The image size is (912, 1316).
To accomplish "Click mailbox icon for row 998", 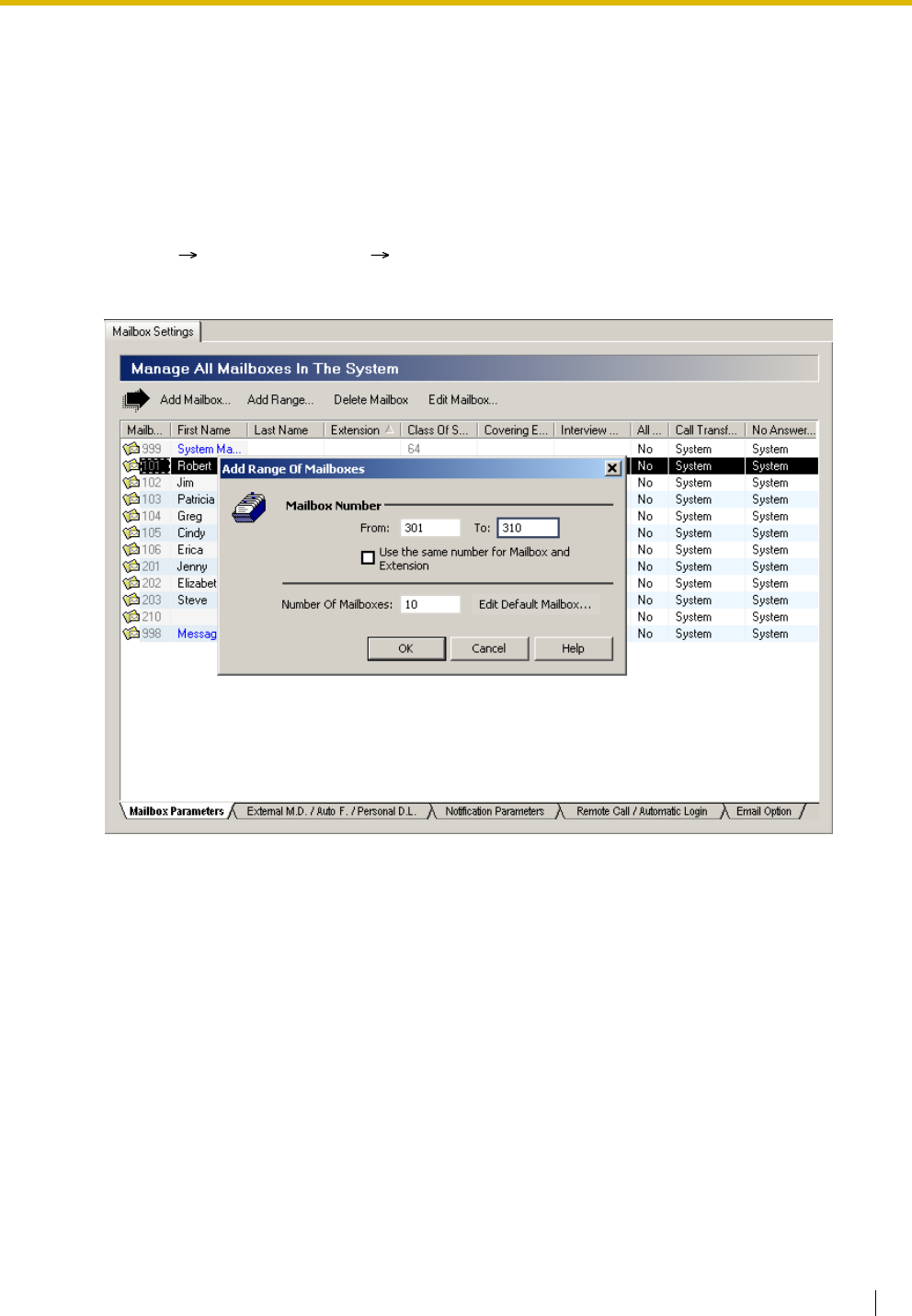I will pyautogui.click(x=131, y=633).
